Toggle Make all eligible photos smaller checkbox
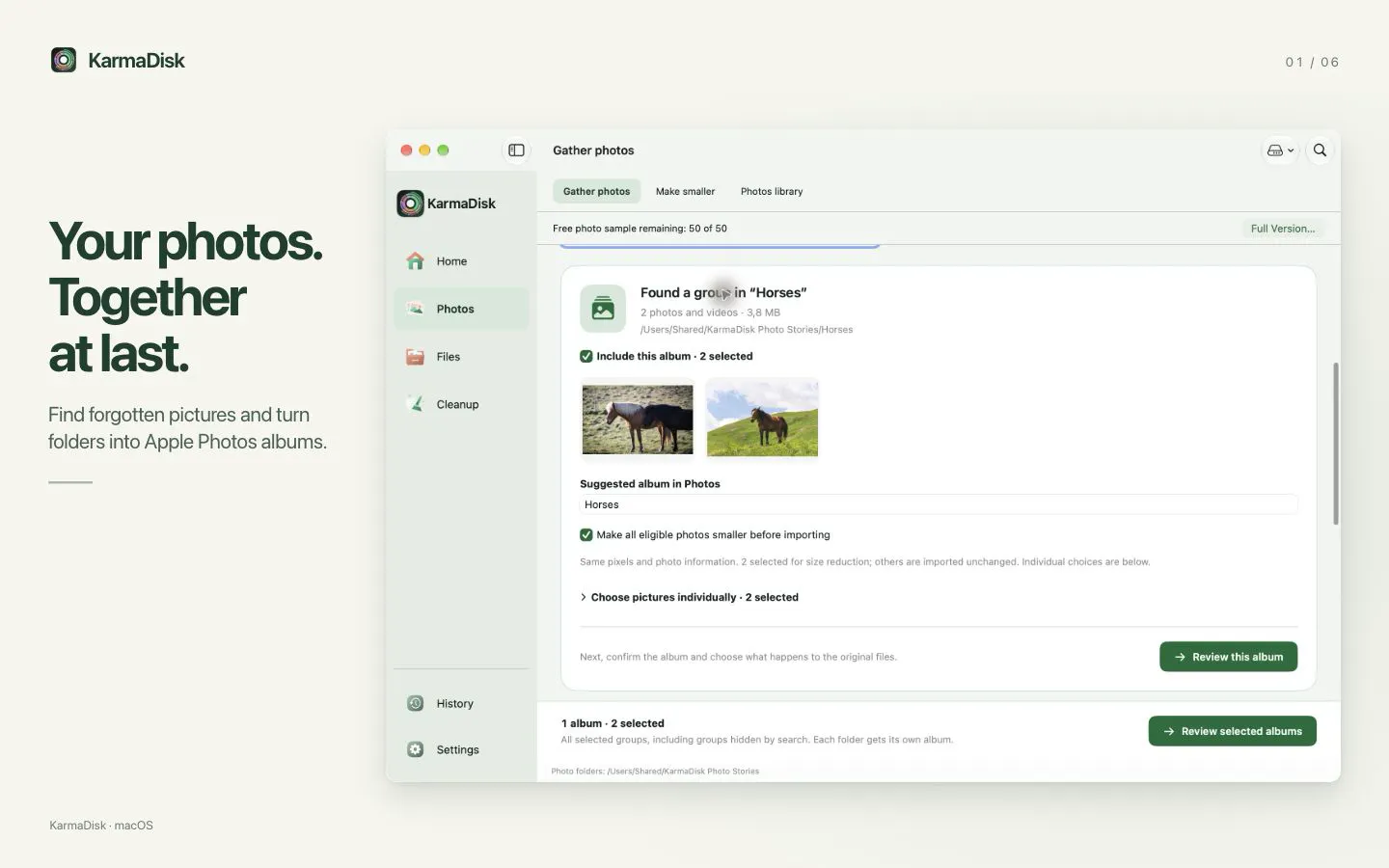Viewport: 1389px width, 868px height. (586, 534)
